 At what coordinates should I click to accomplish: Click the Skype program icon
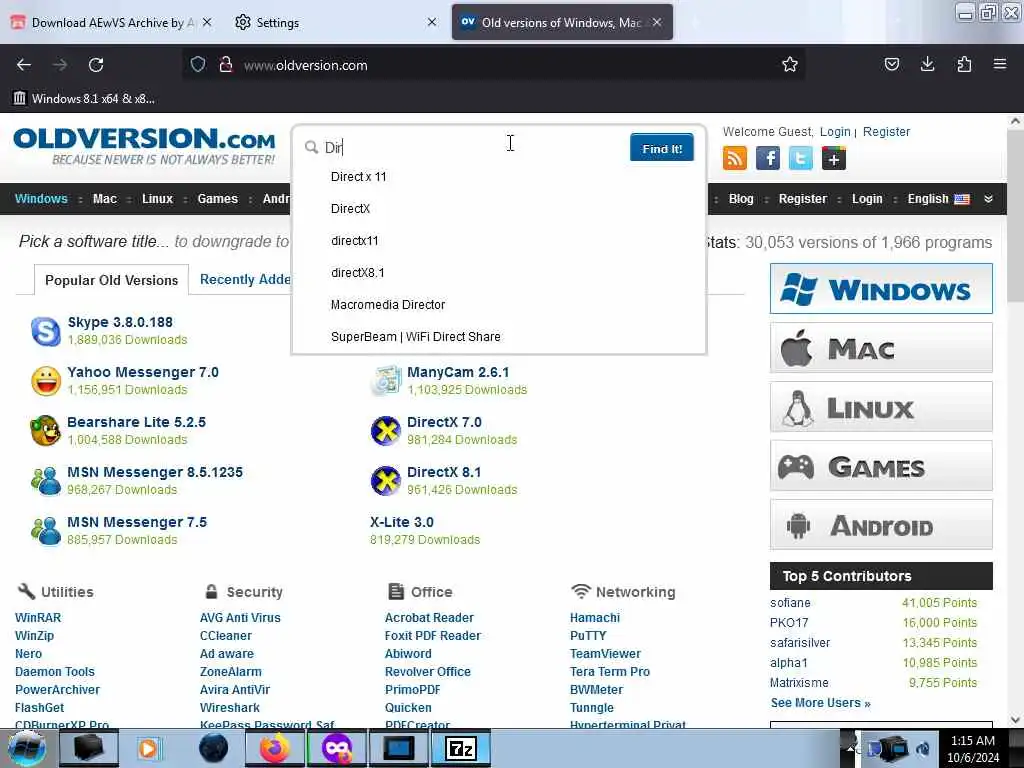coord(46,331)
